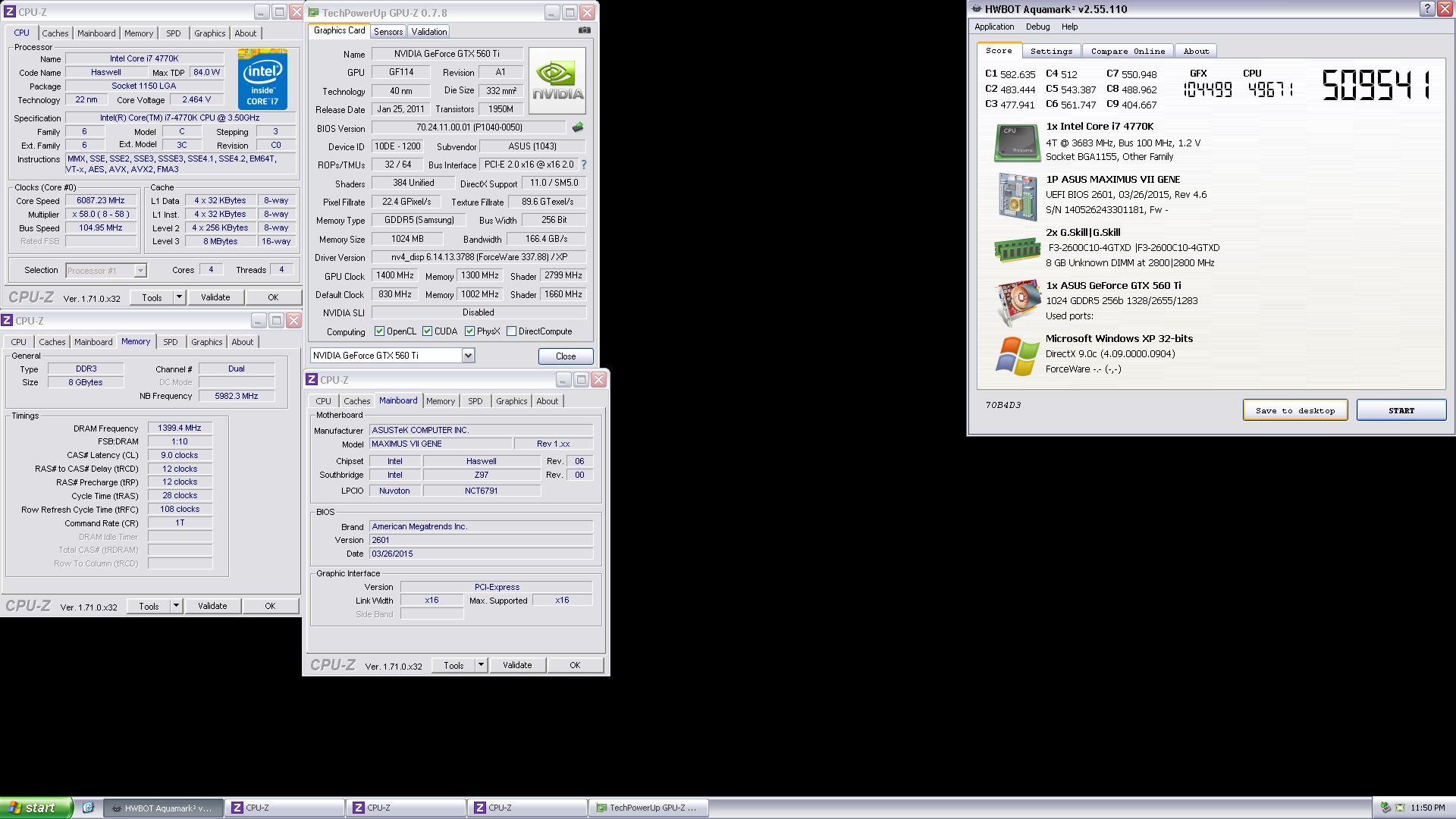Click the Z icon of Mainboard CPU-Z window

(312, 380)
